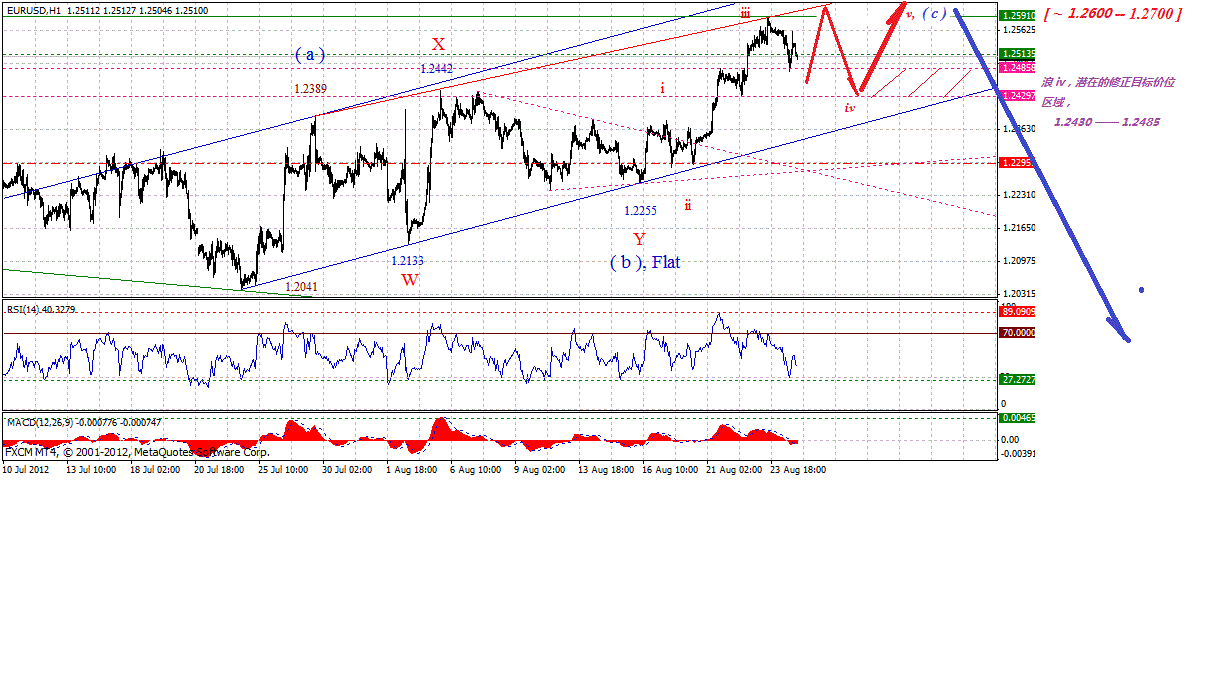Click the 1.2255 price annotation
Viewport: 1213px width, 694px height.
tap(640, 211)
